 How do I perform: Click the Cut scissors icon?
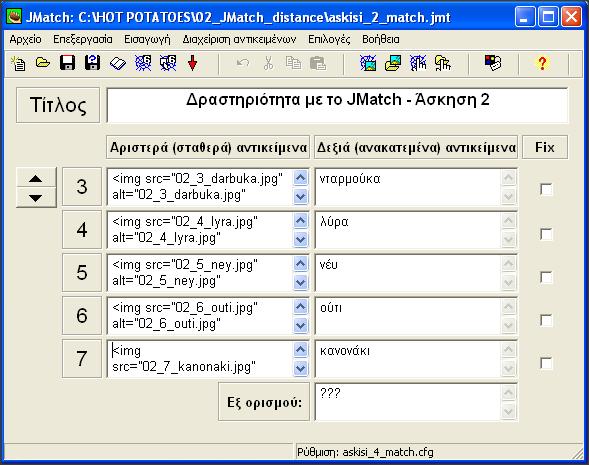(x=268, y=63)
